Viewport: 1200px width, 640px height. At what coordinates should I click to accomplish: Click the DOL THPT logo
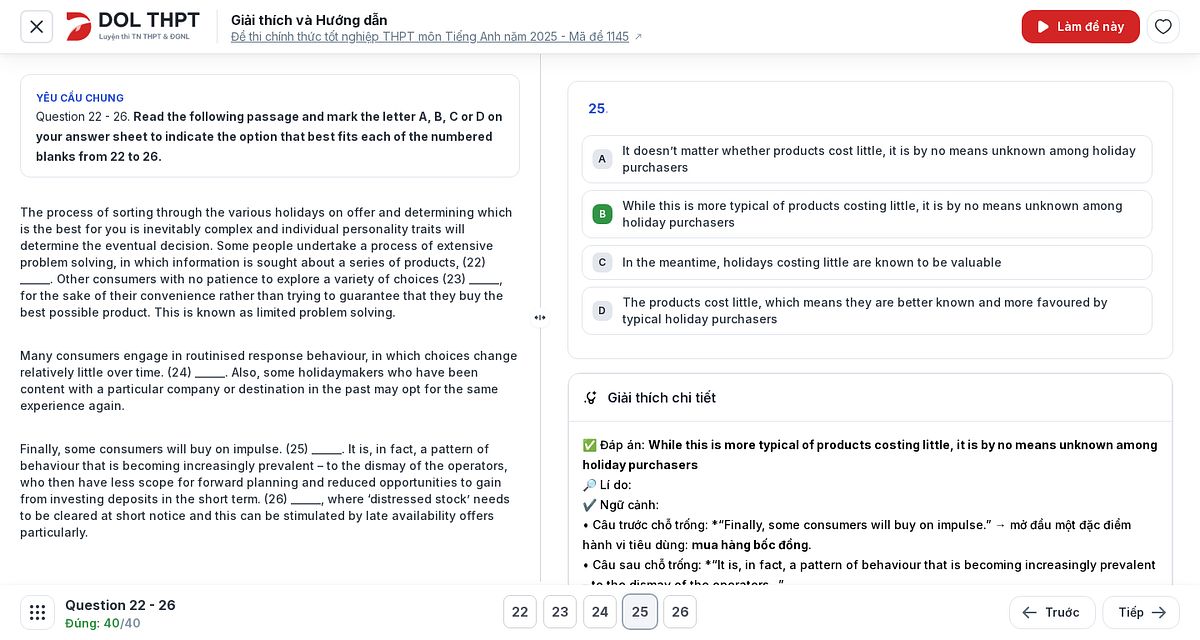point(133,27)
